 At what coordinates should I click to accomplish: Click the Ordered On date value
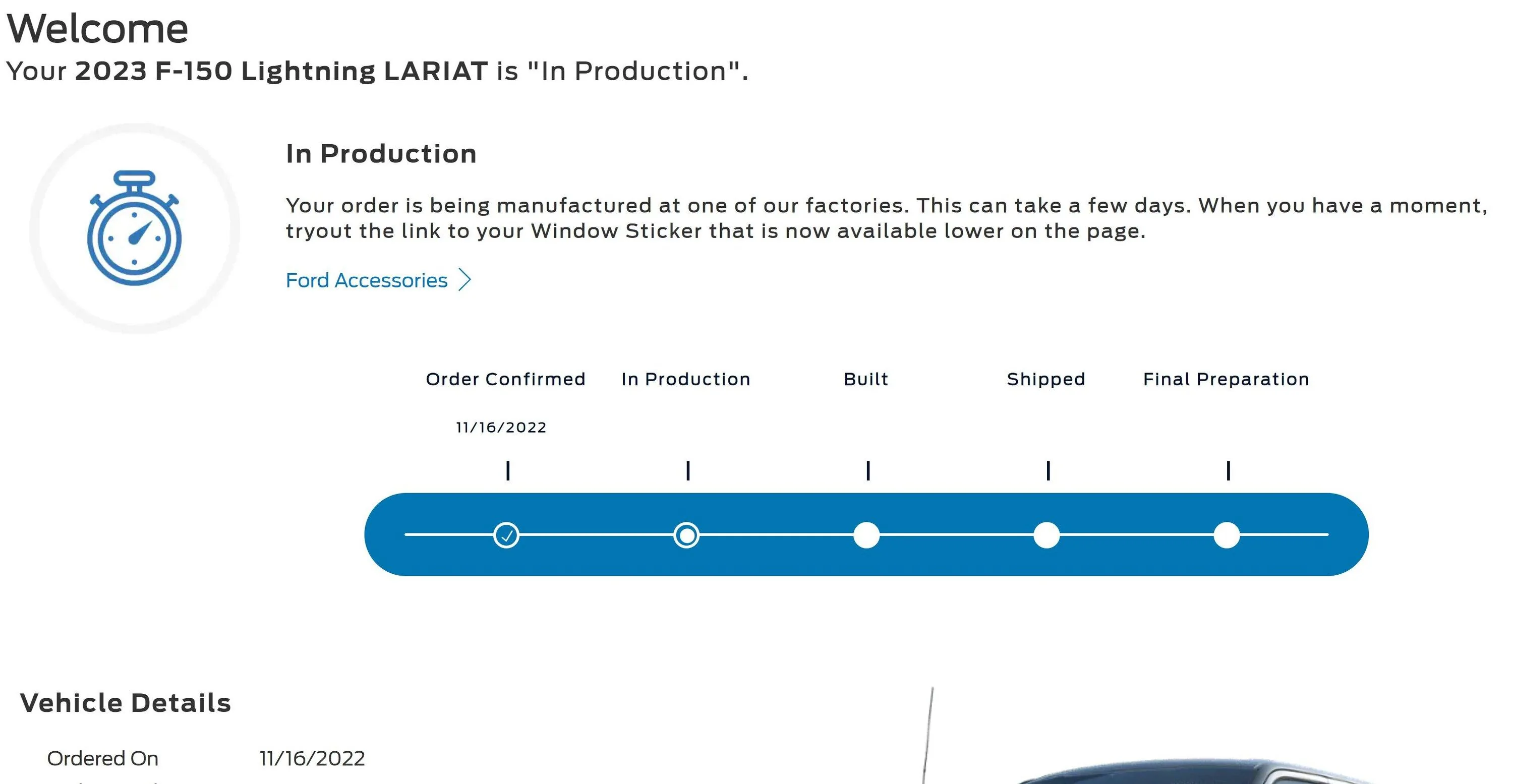pyautogui.click(x=313, y=758)
